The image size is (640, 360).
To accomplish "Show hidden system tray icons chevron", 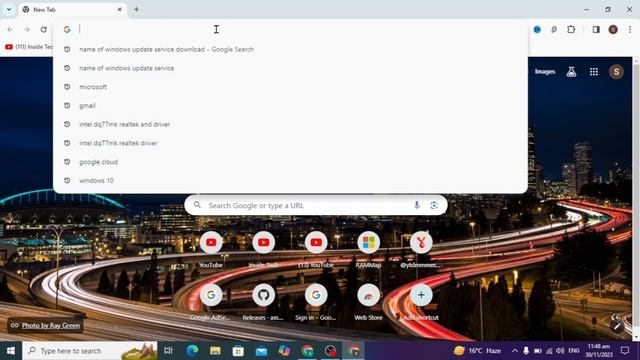I will (515, 351).
